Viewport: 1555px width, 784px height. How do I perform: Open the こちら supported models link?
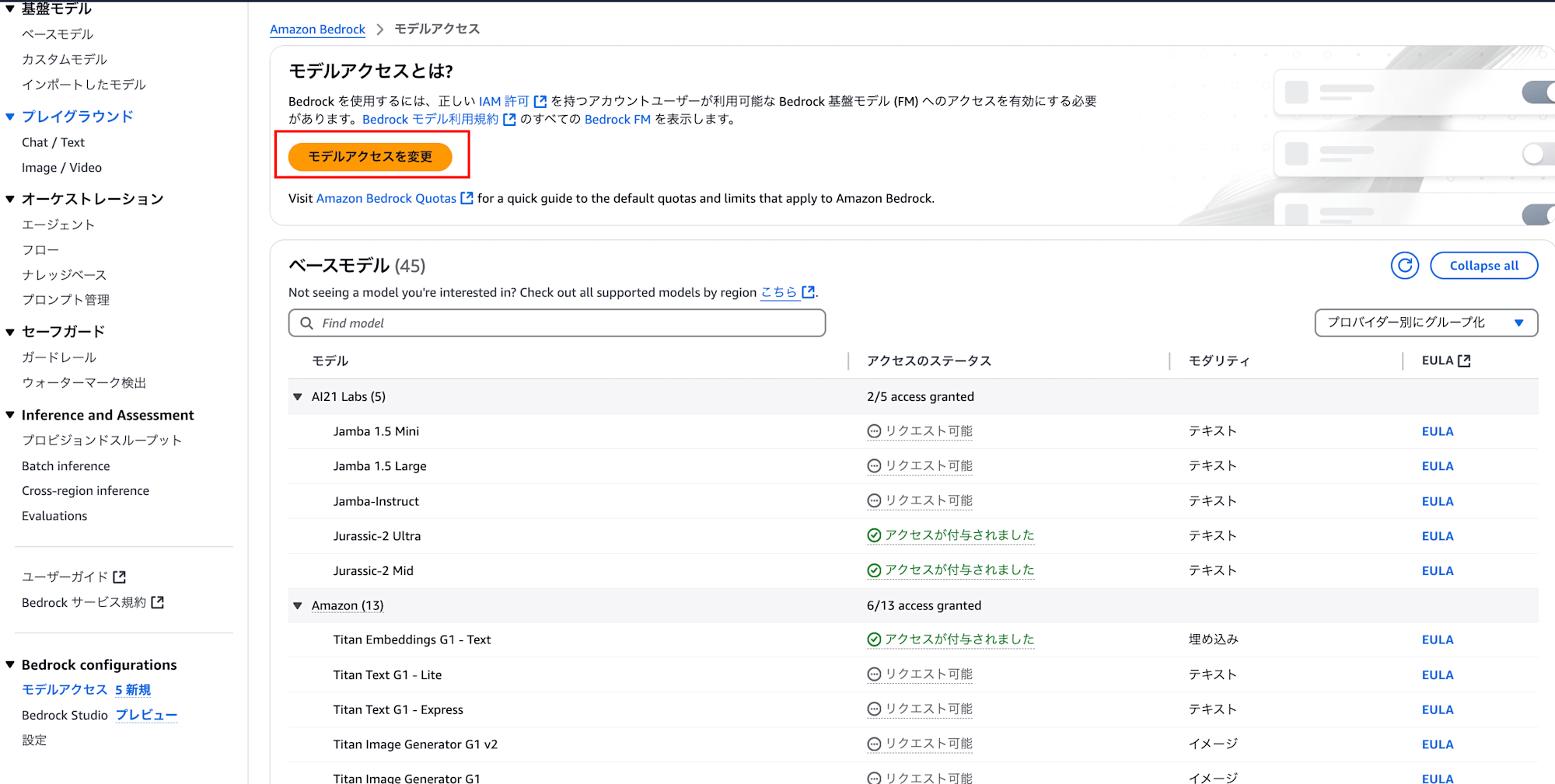[779, 292]
